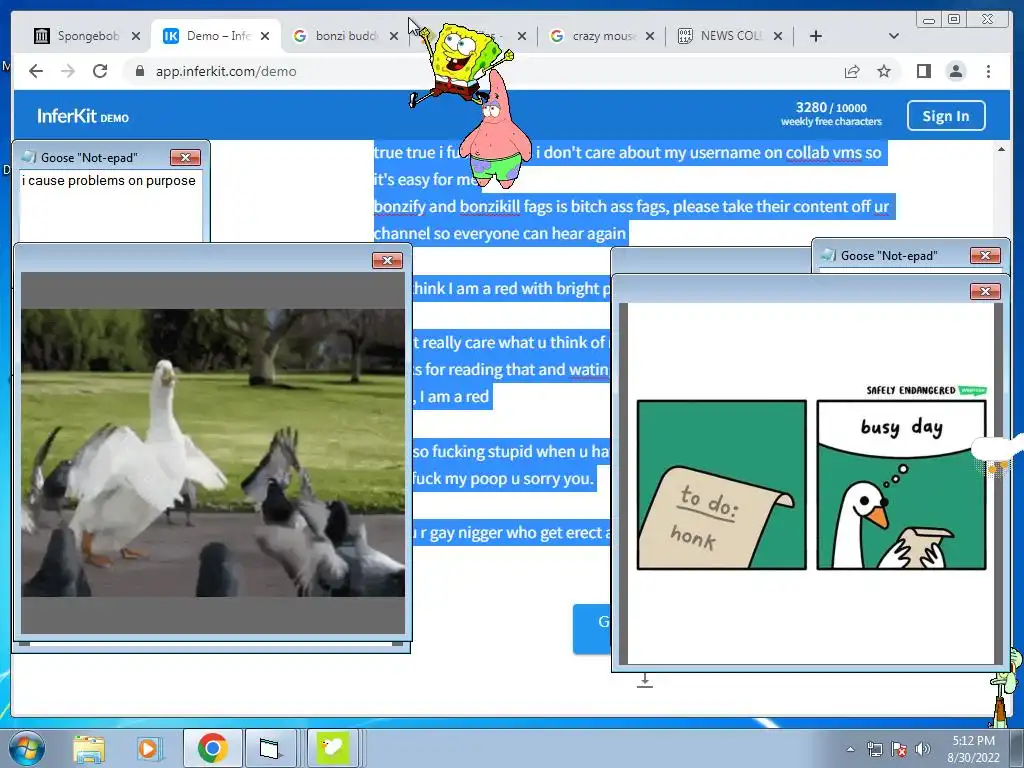Screen dimensions: 1024x768
Task: Switch to the bonzi buddy tab
Action: tap(345, 36)
